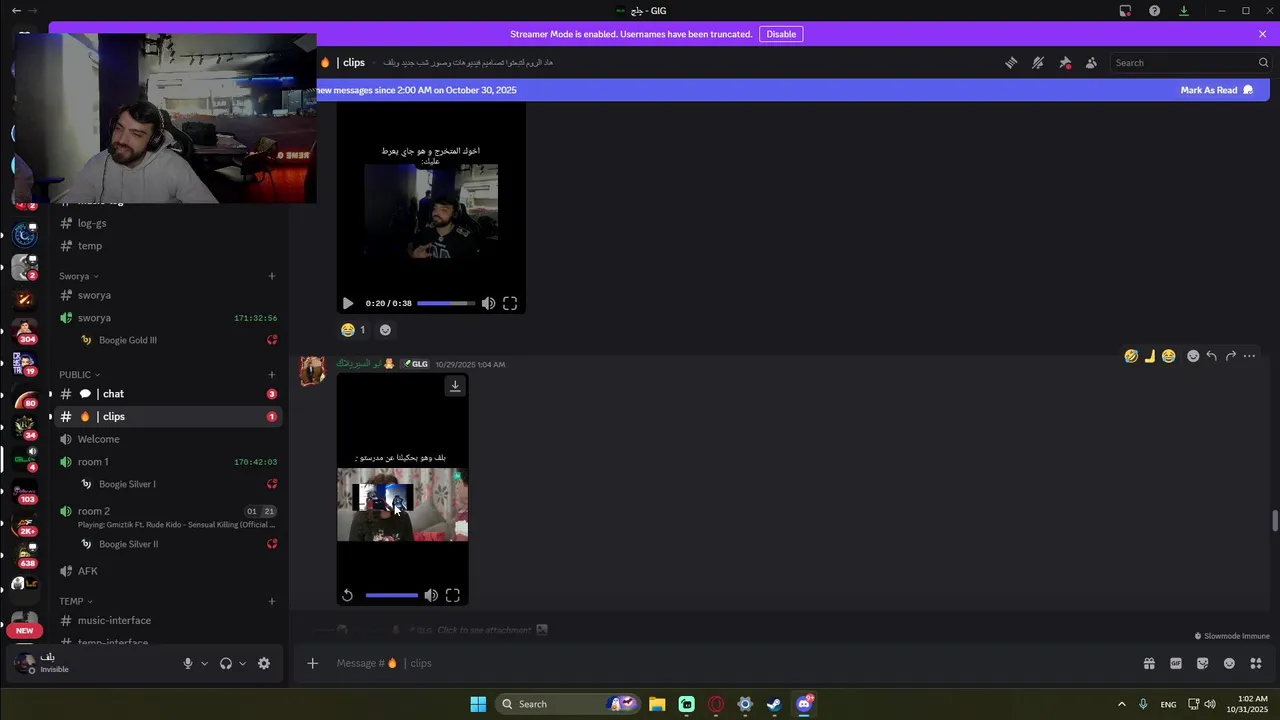Screen dimensions: 1280x720
Task: Open the emoji picker in message bar
Action: point(1229,663)
